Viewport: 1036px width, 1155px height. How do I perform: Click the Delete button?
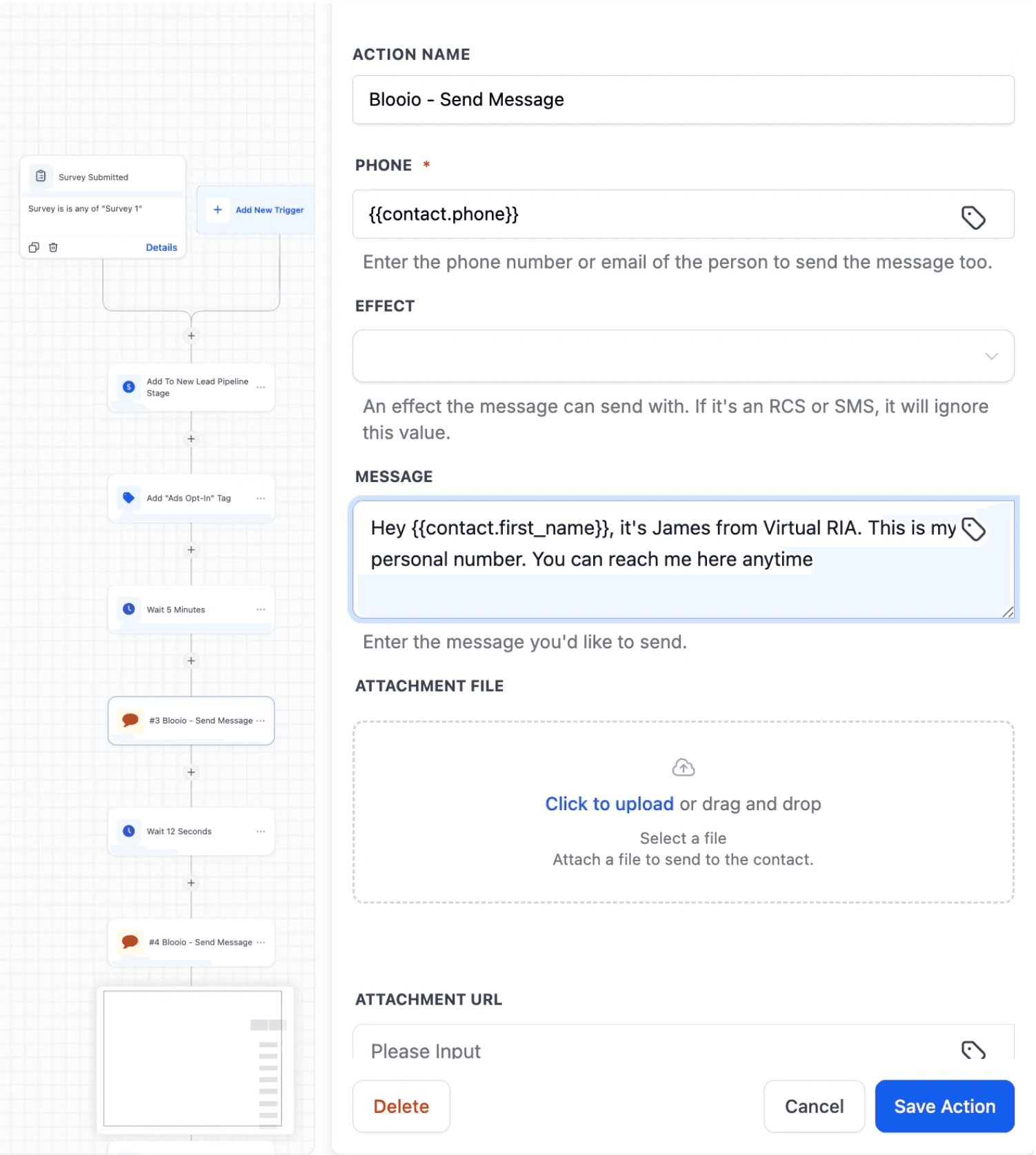pos(401,1106)
